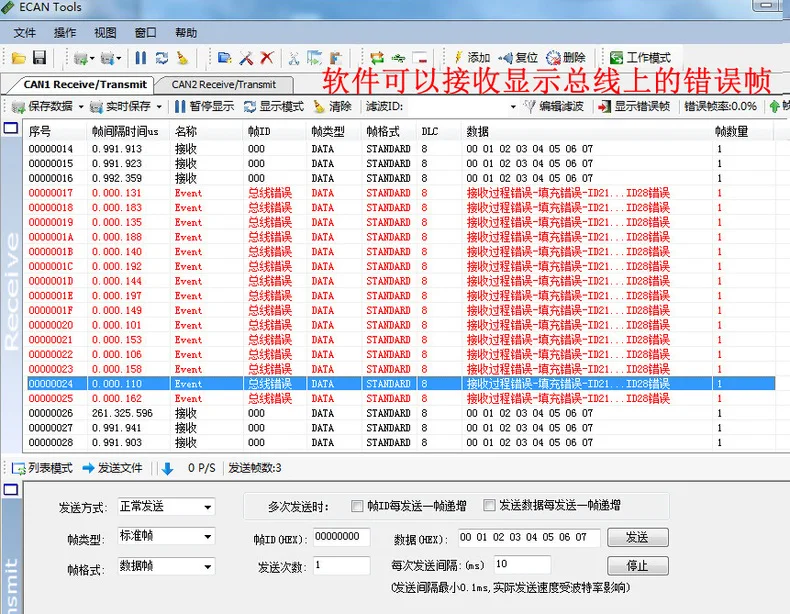Click the 帧间隔时间us column header
The width and height of the screenshot is (790, 614).
tap(128, 131)
